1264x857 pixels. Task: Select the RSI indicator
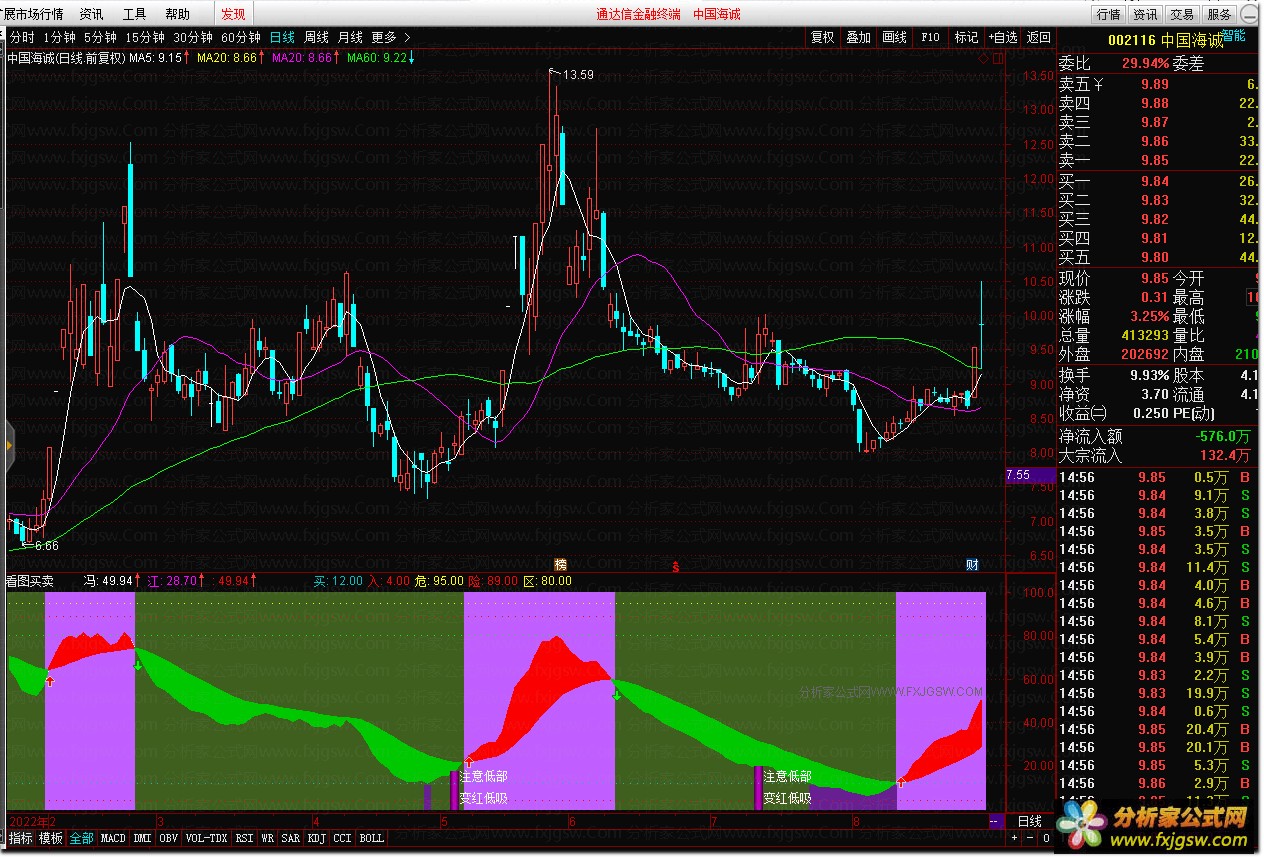pos(244,838)
